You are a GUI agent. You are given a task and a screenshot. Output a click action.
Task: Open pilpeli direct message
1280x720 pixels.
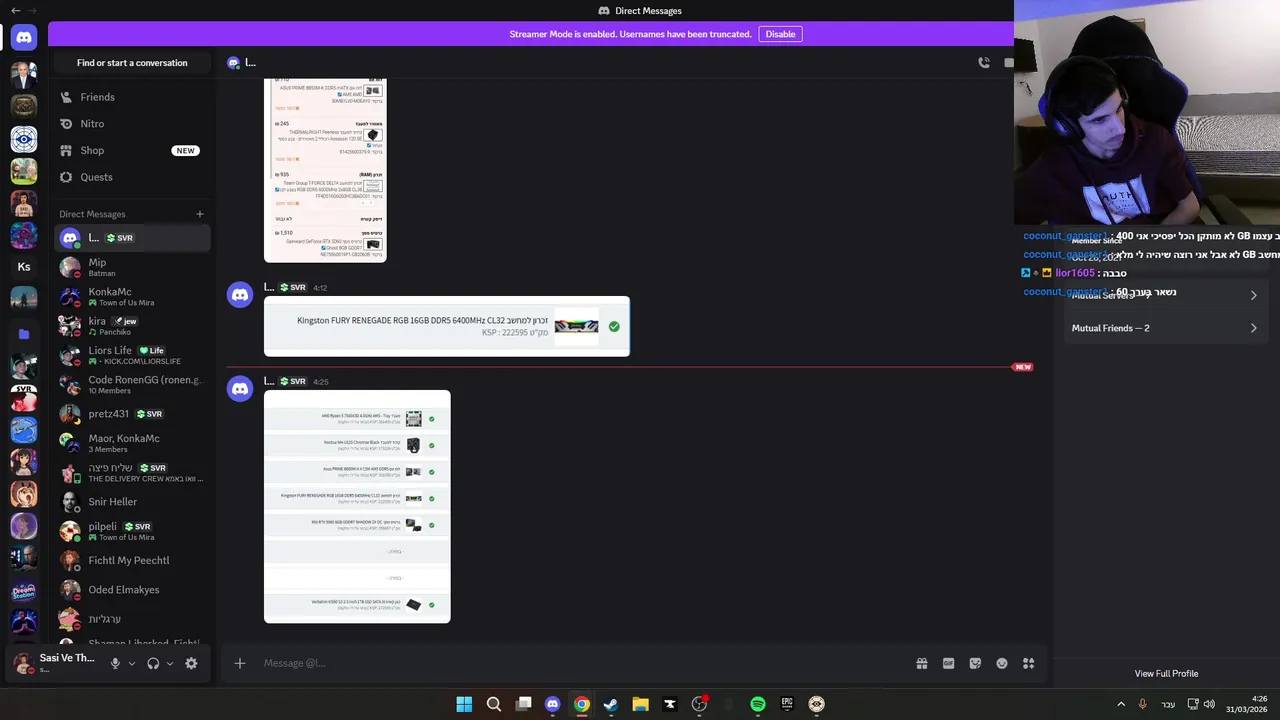coord(132,531)
